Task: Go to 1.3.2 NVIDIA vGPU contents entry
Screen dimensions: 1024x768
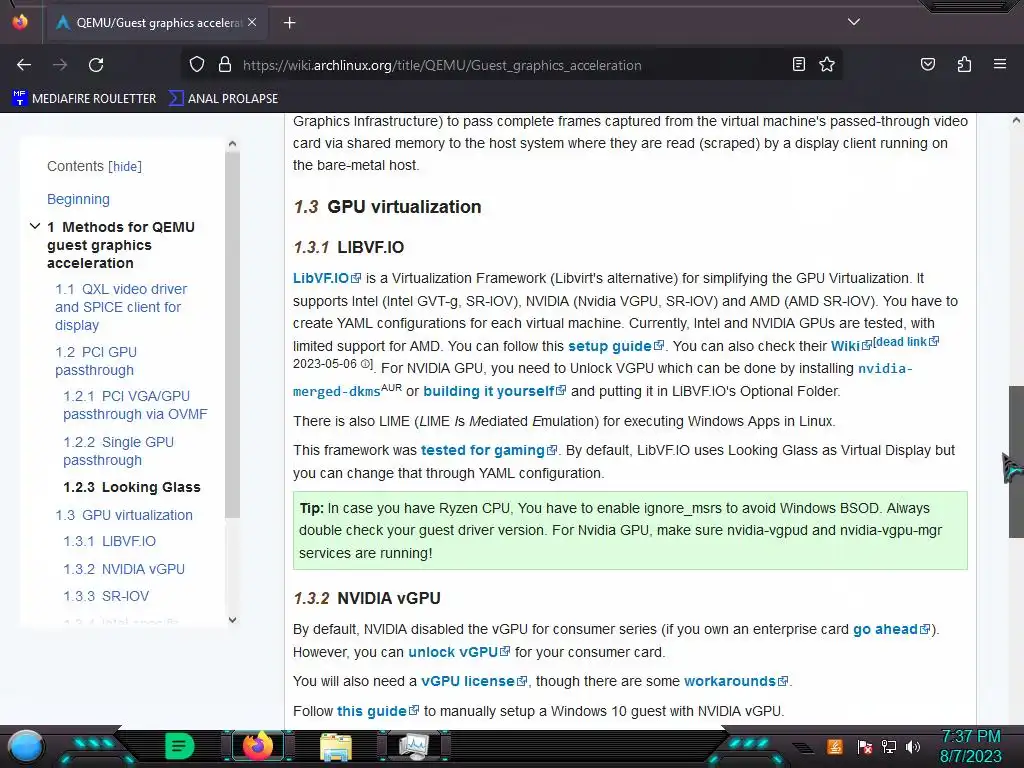Action: (124, 569)
